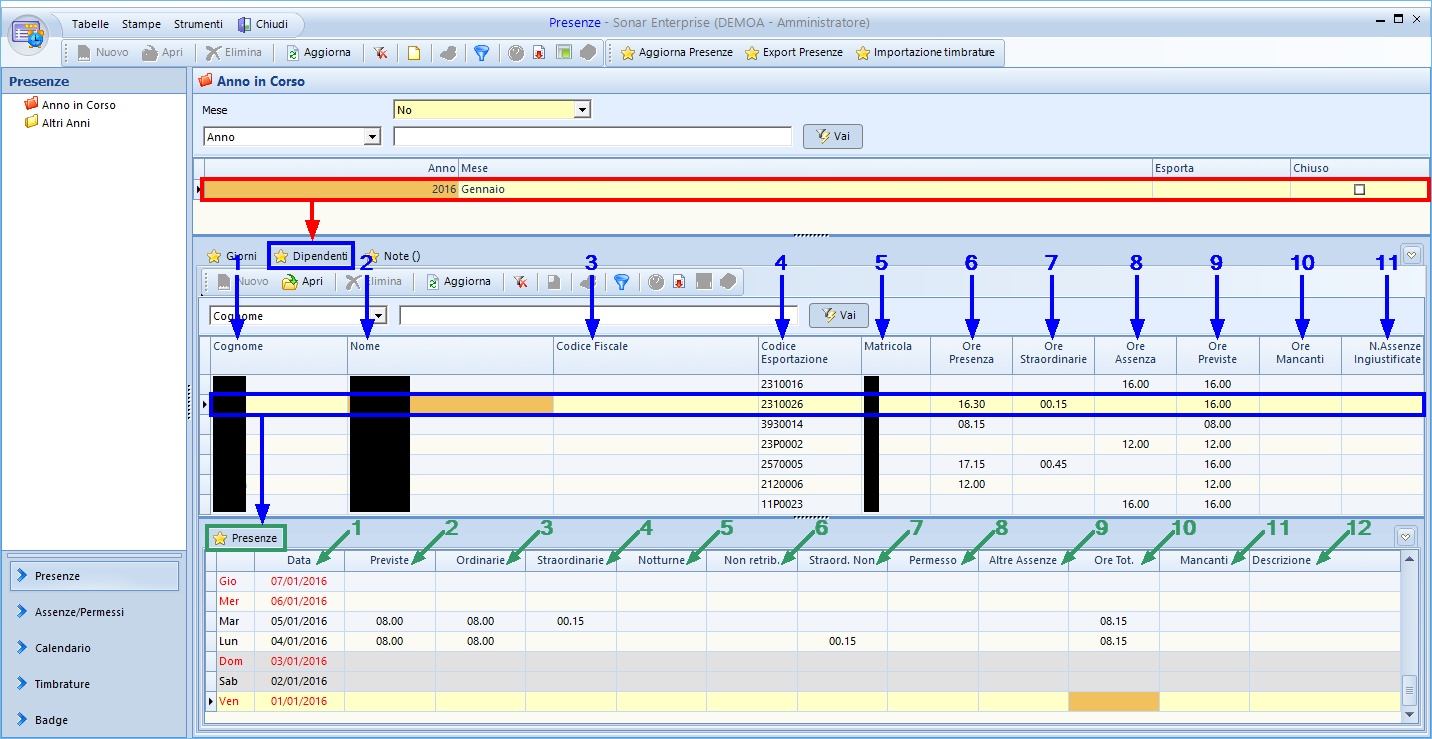This screenshot has width=1432, height=739.
Task: Switch to the Giorni tab
Action: tap(232, 256)
